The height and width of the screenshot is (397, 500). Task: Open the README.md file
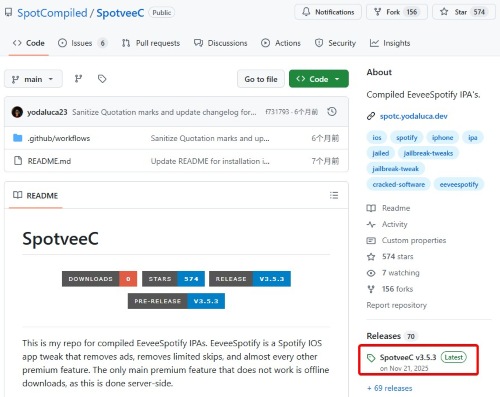click(x=49, y=161)
